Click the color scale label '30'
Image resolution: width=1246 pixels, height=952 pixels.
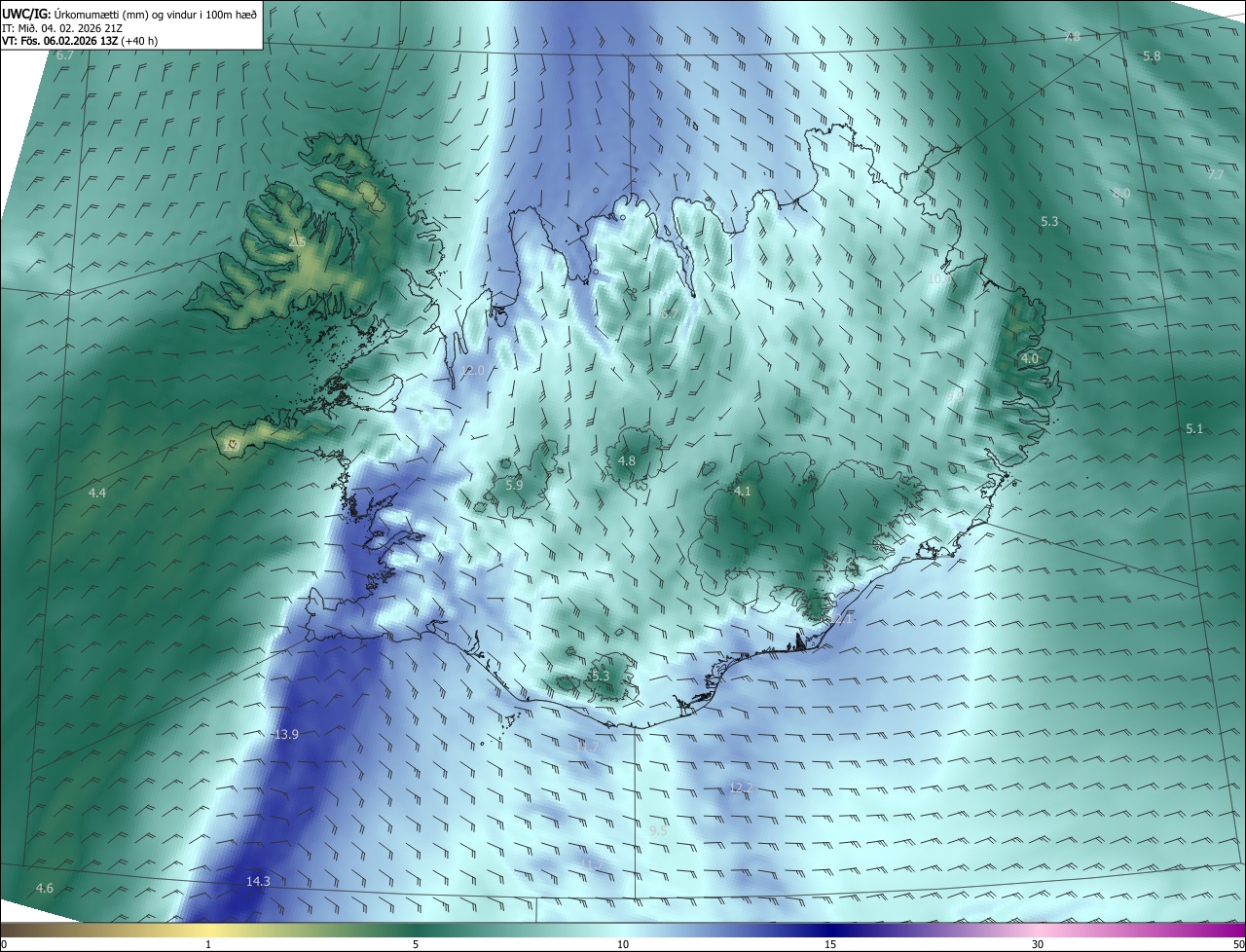1038,944
